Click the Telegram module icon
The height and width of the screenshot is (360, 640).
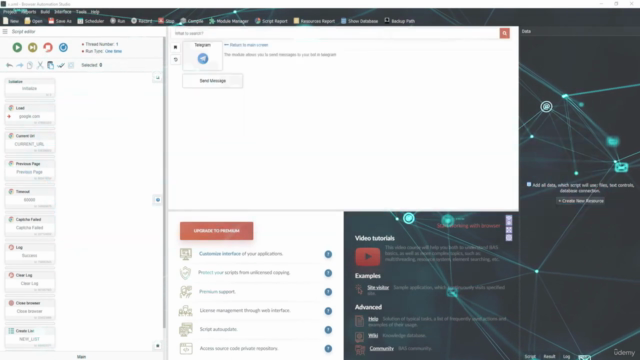coord(203,58)
